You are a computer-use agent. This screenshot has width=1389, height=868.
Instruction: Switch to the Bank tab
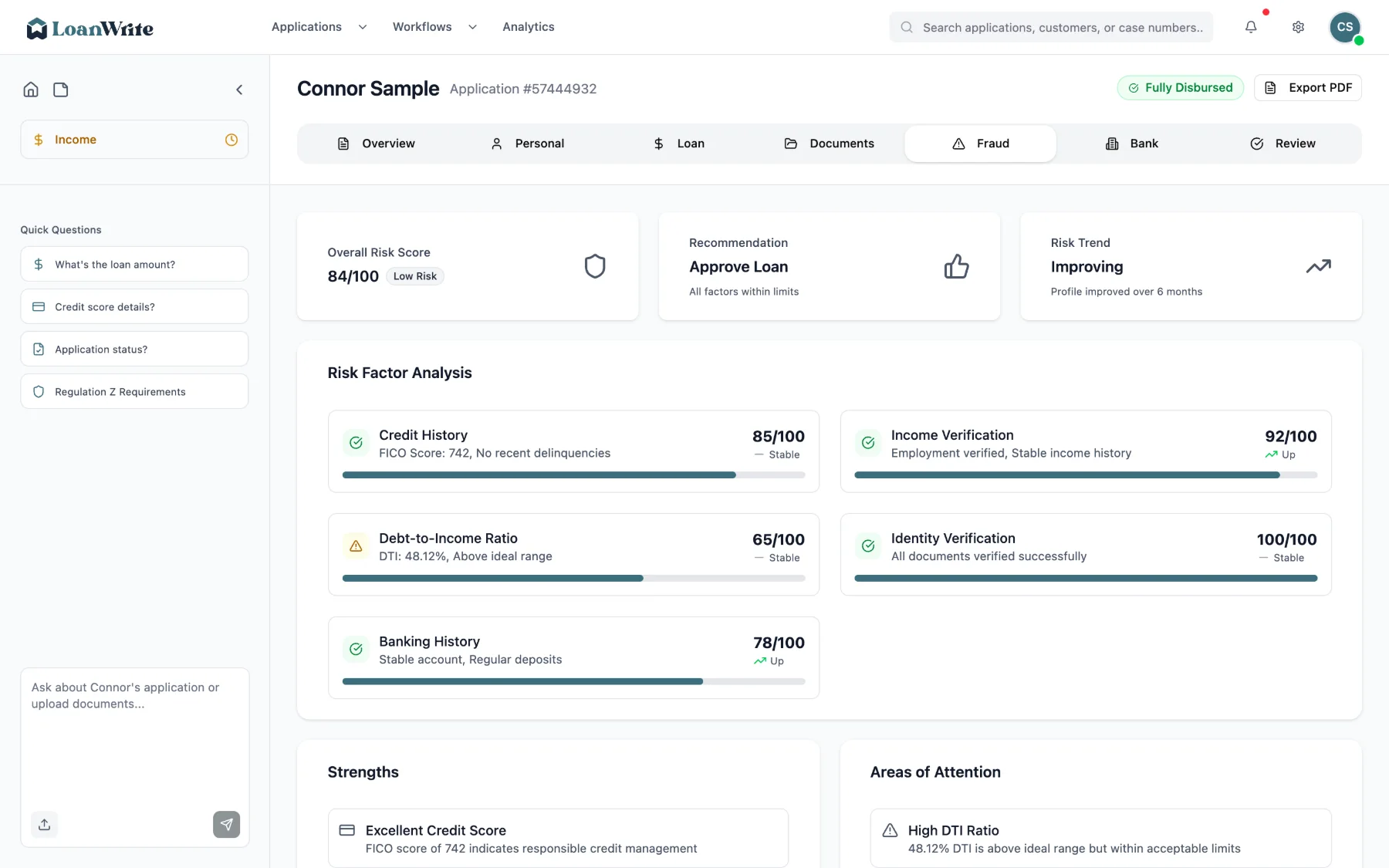[1132, 144]
